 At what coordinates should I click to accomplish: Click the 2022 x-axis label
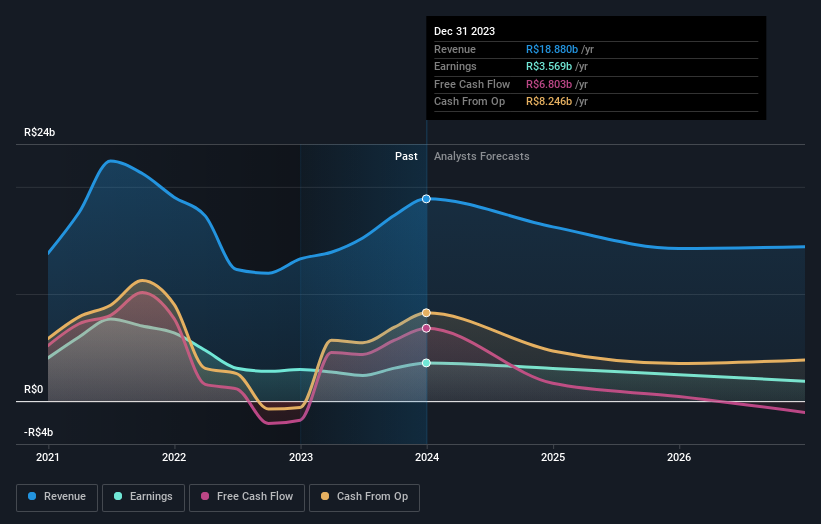click(x=174, y=458)
